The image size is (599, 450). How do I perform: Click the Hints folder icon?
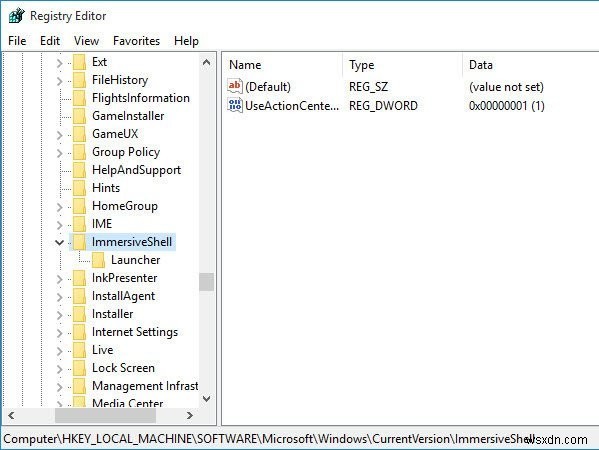pos(79,188)
